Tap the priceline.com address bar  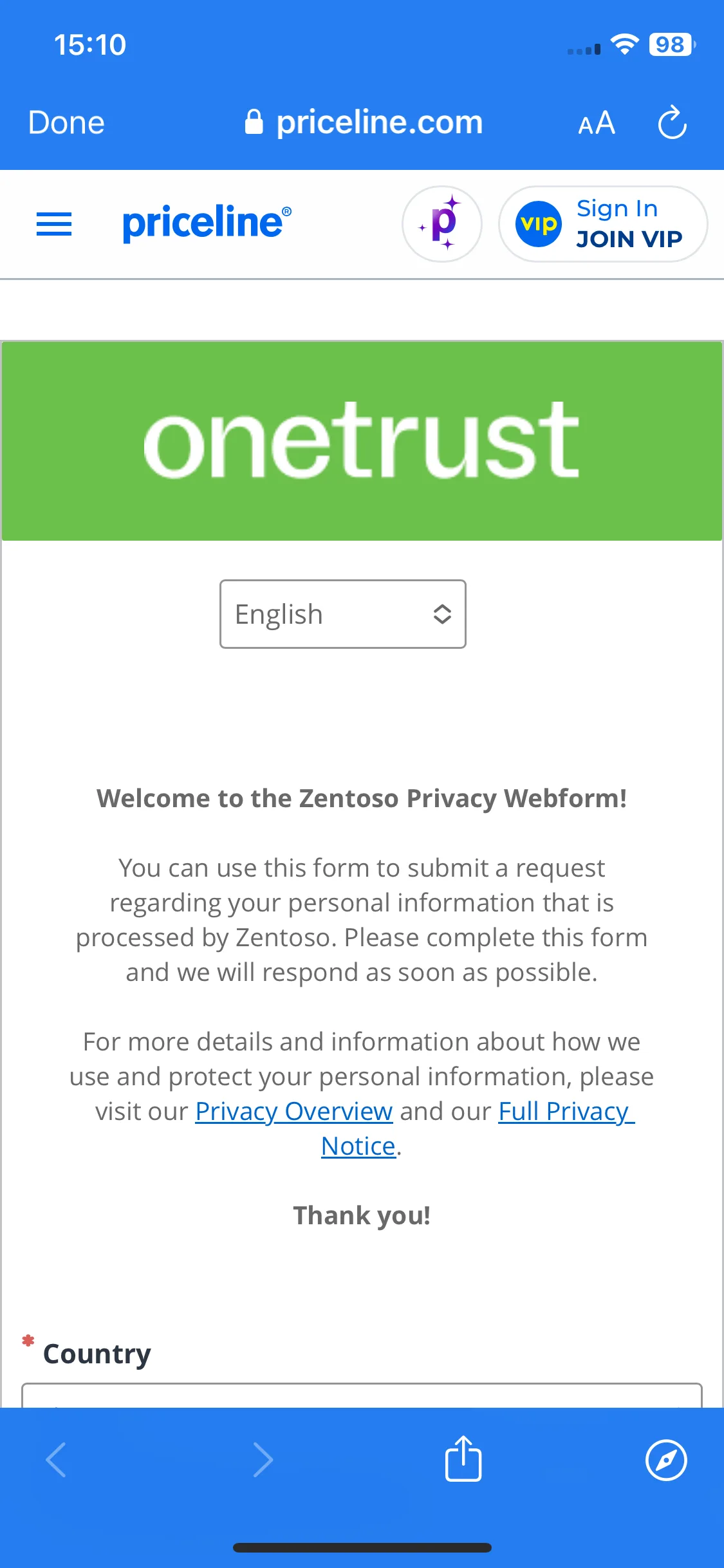[364, 122]
